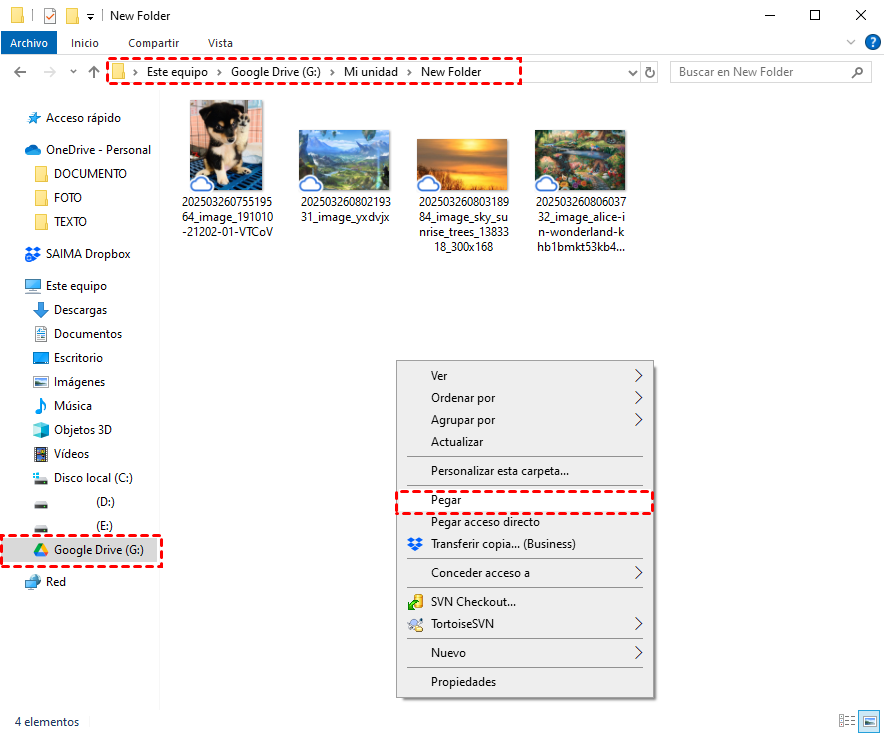The image size is (885, 734).
Task: Switch to details view in status bar
Action: coord(847,721)
